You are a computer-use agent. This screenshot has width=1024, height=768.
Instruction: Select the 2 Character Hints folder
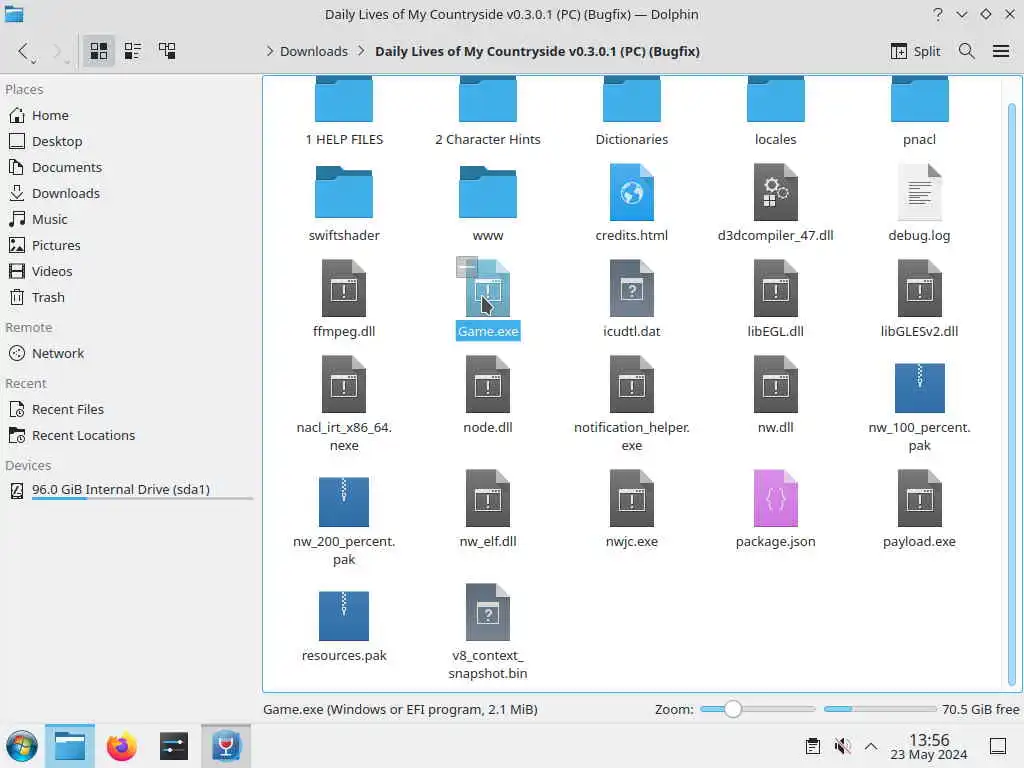488,100
